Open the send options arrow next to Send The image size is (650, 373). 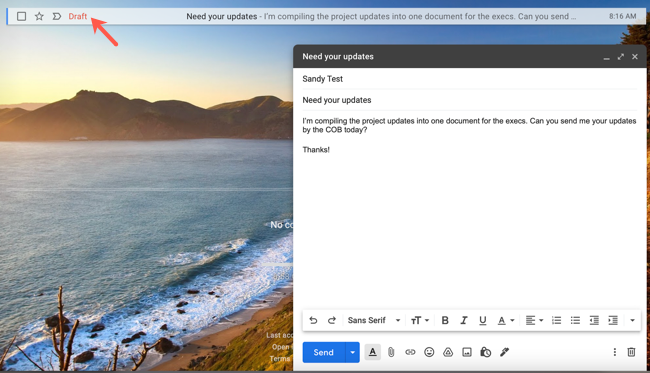point(352,352)
